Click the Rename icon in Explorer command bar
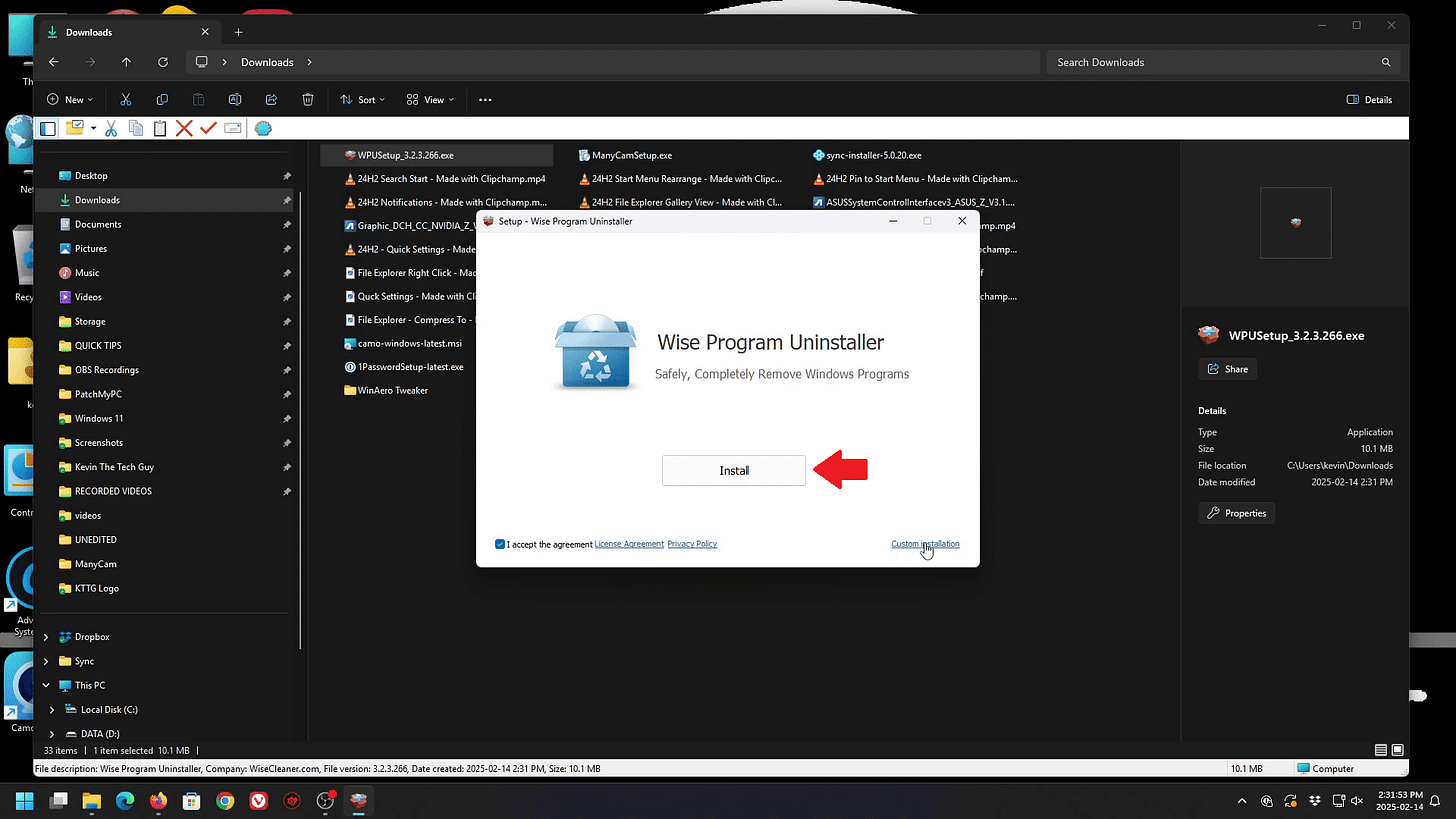This screenshot has height=819, width=1456. [235, 100]
